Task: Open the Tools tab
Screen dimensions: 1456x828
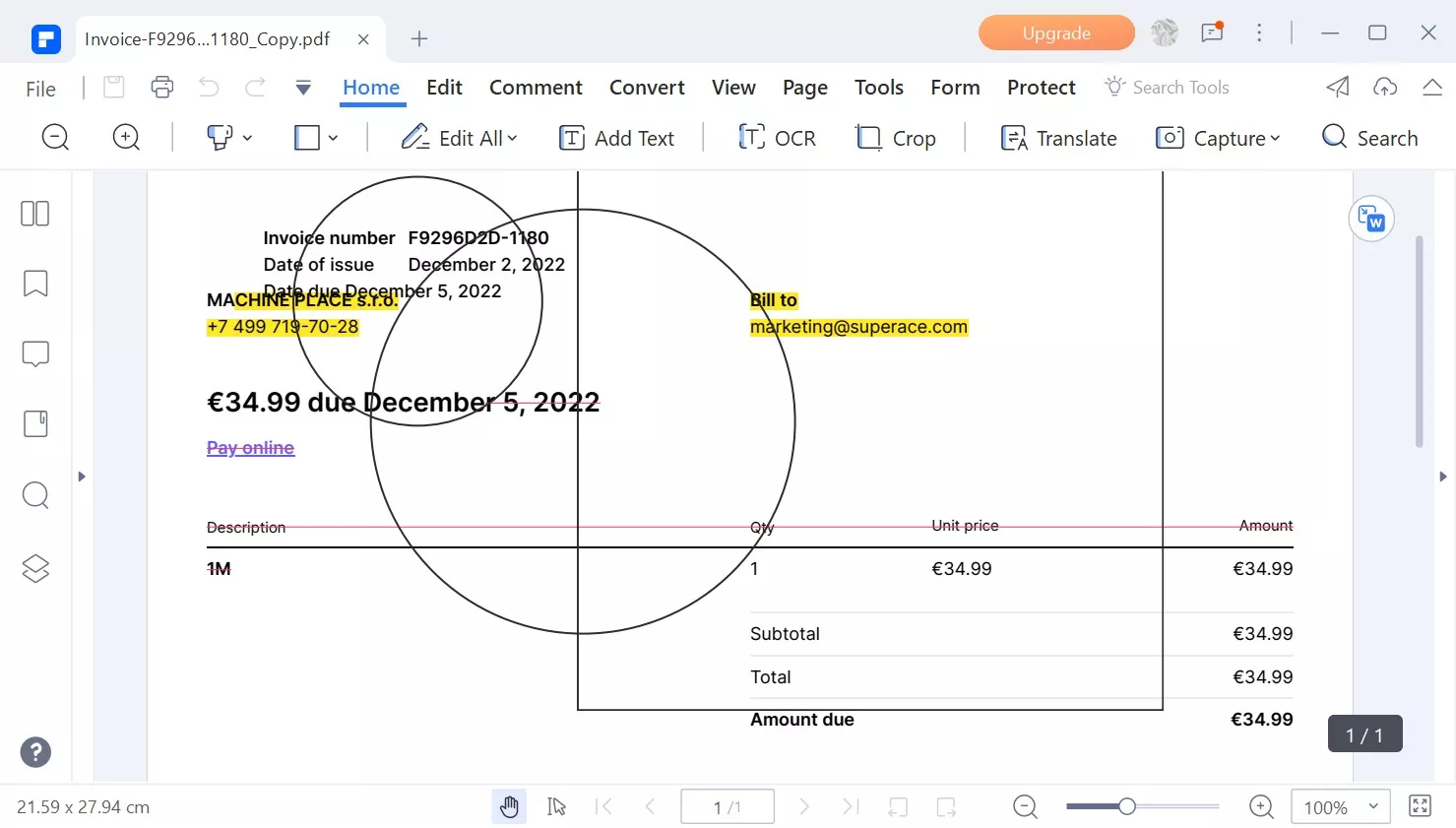Action: pos(879,88)
